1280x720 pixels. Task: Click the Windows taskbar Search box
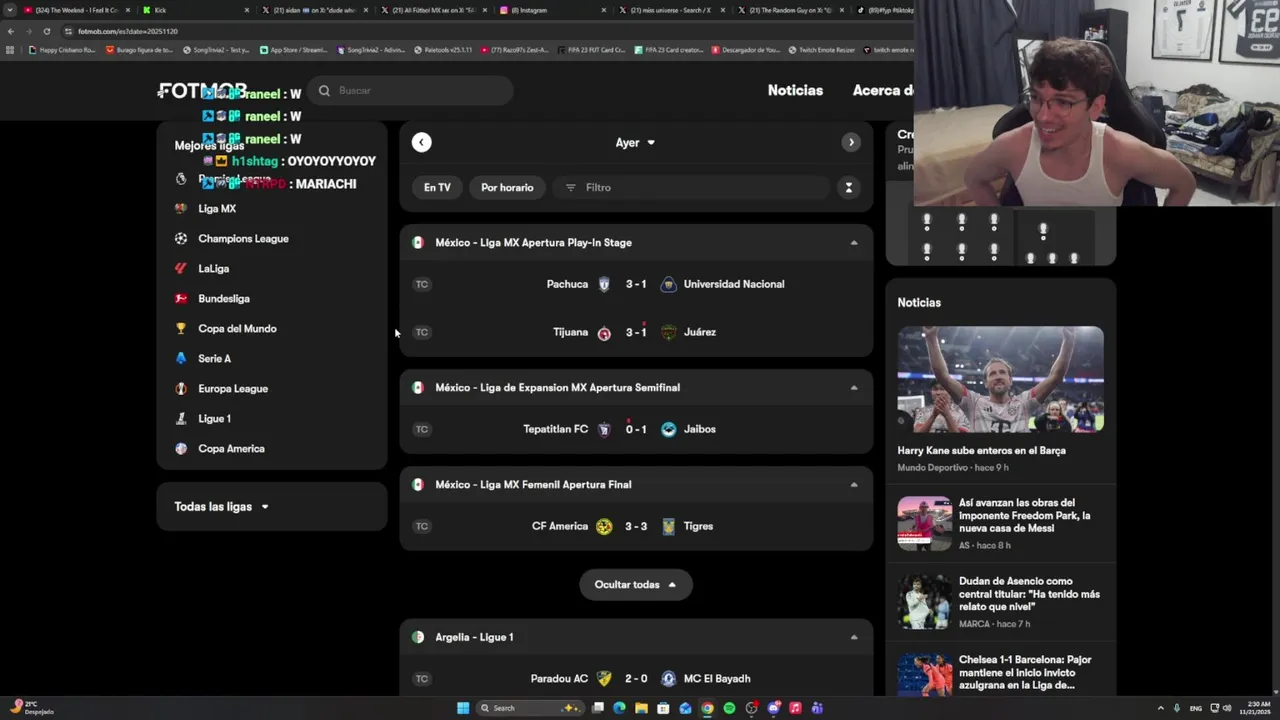pos(530,708)
